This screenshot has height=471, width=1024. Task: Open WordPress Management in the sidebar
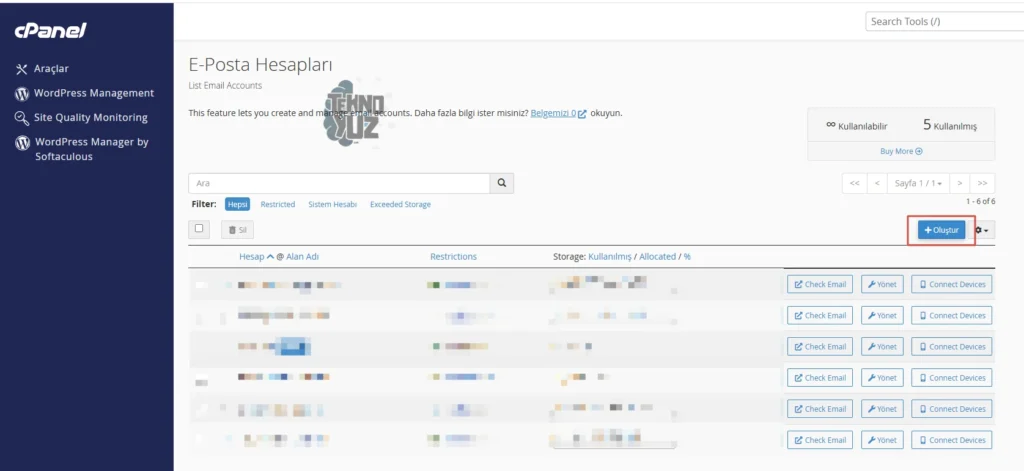click(84, 93)
